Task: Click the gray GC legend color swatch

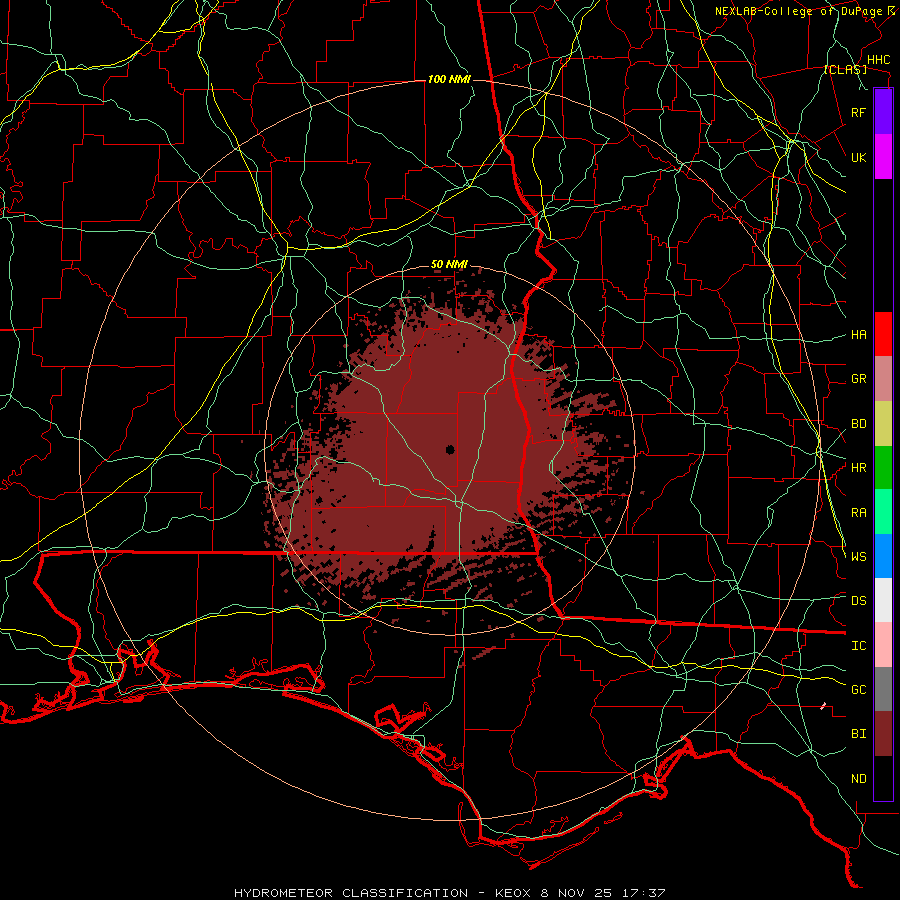Action: coord(883,689)
